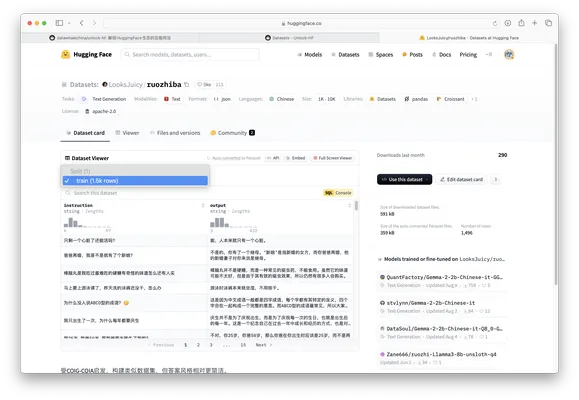Open Pricing in the top navigation

tap(468, 55)
